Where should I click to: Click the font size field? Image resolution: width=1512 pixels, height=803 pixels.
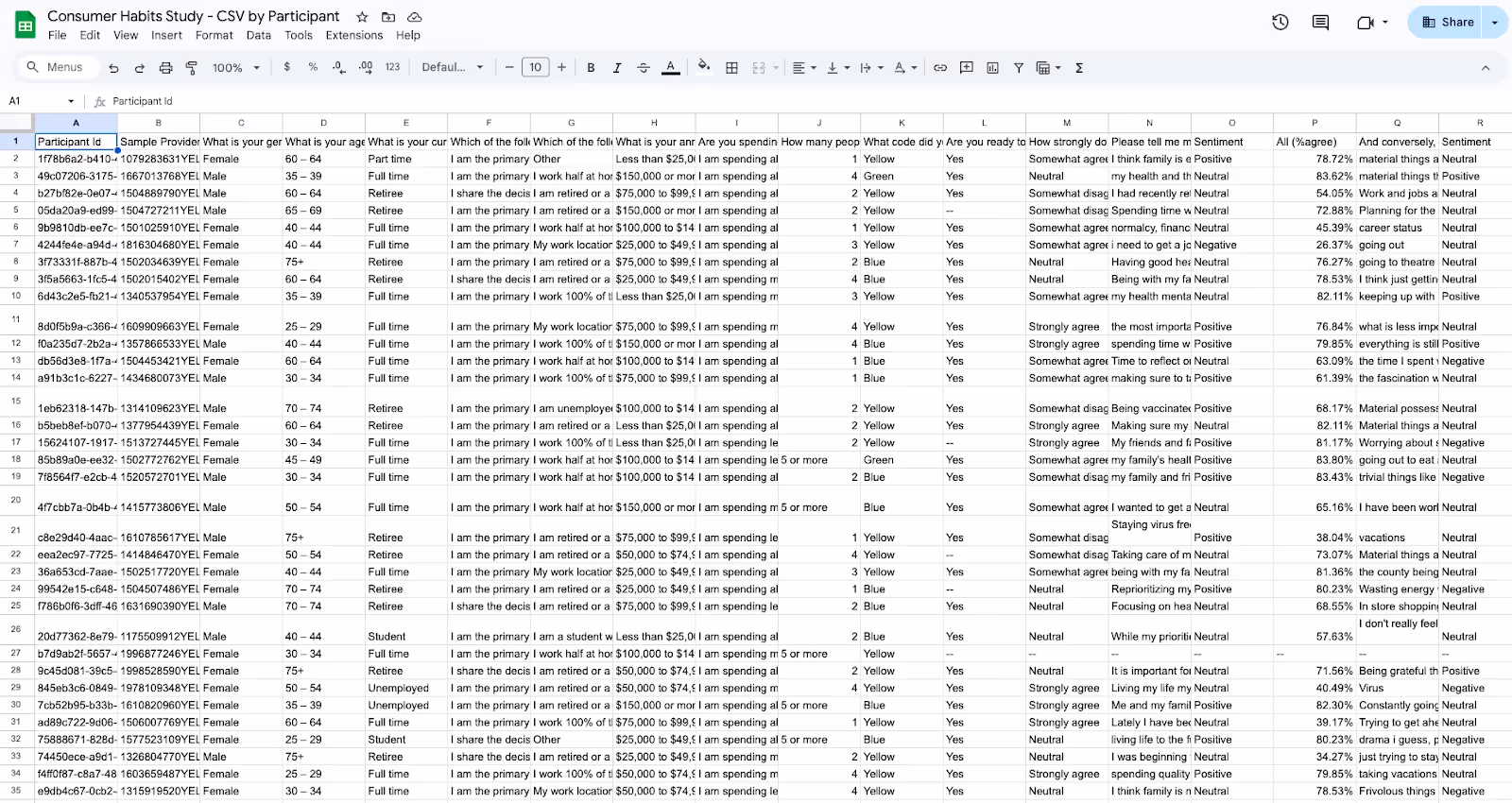point(536,67)
